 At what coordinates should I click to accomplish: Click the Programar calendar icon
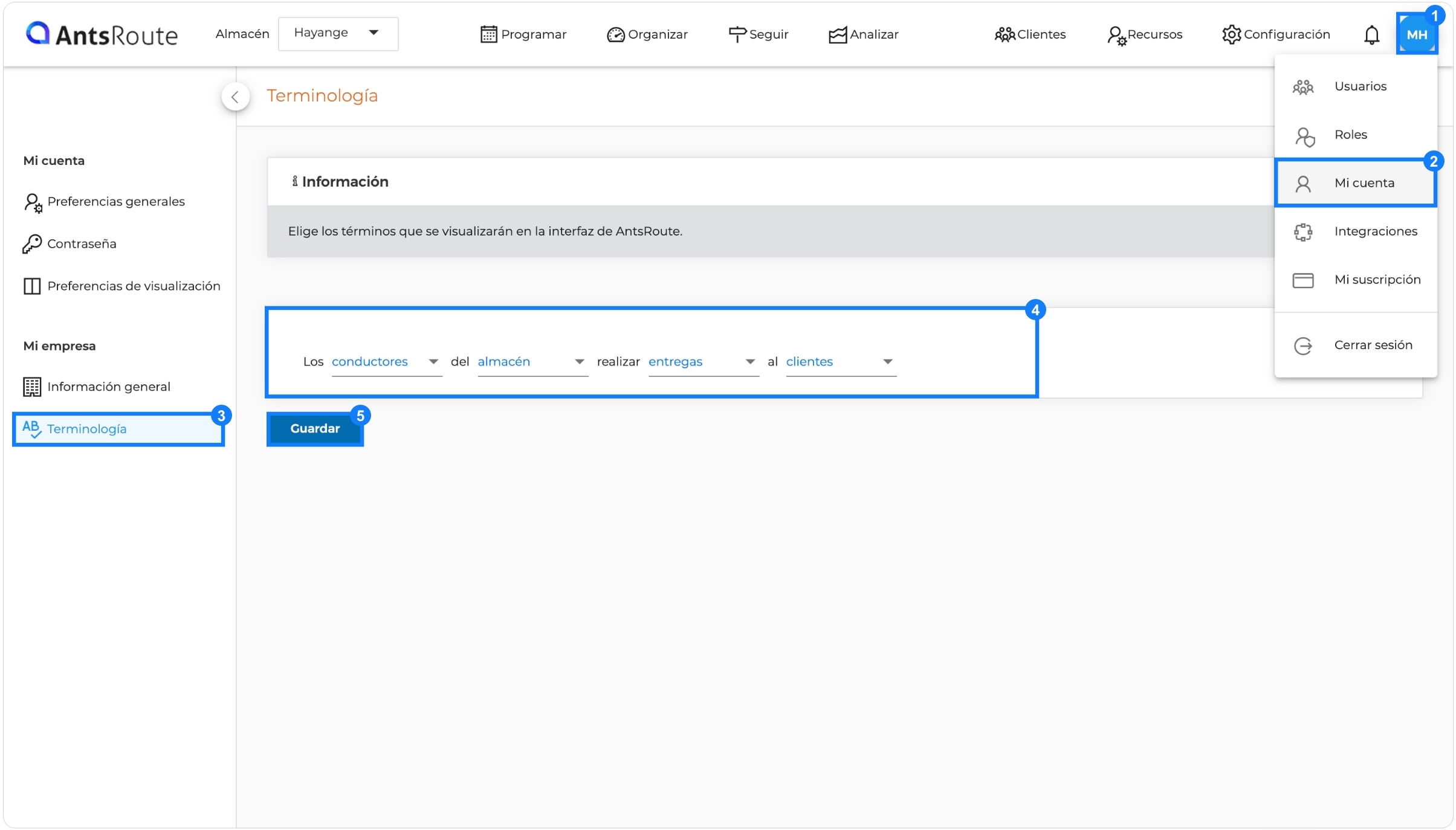point(488,34)
